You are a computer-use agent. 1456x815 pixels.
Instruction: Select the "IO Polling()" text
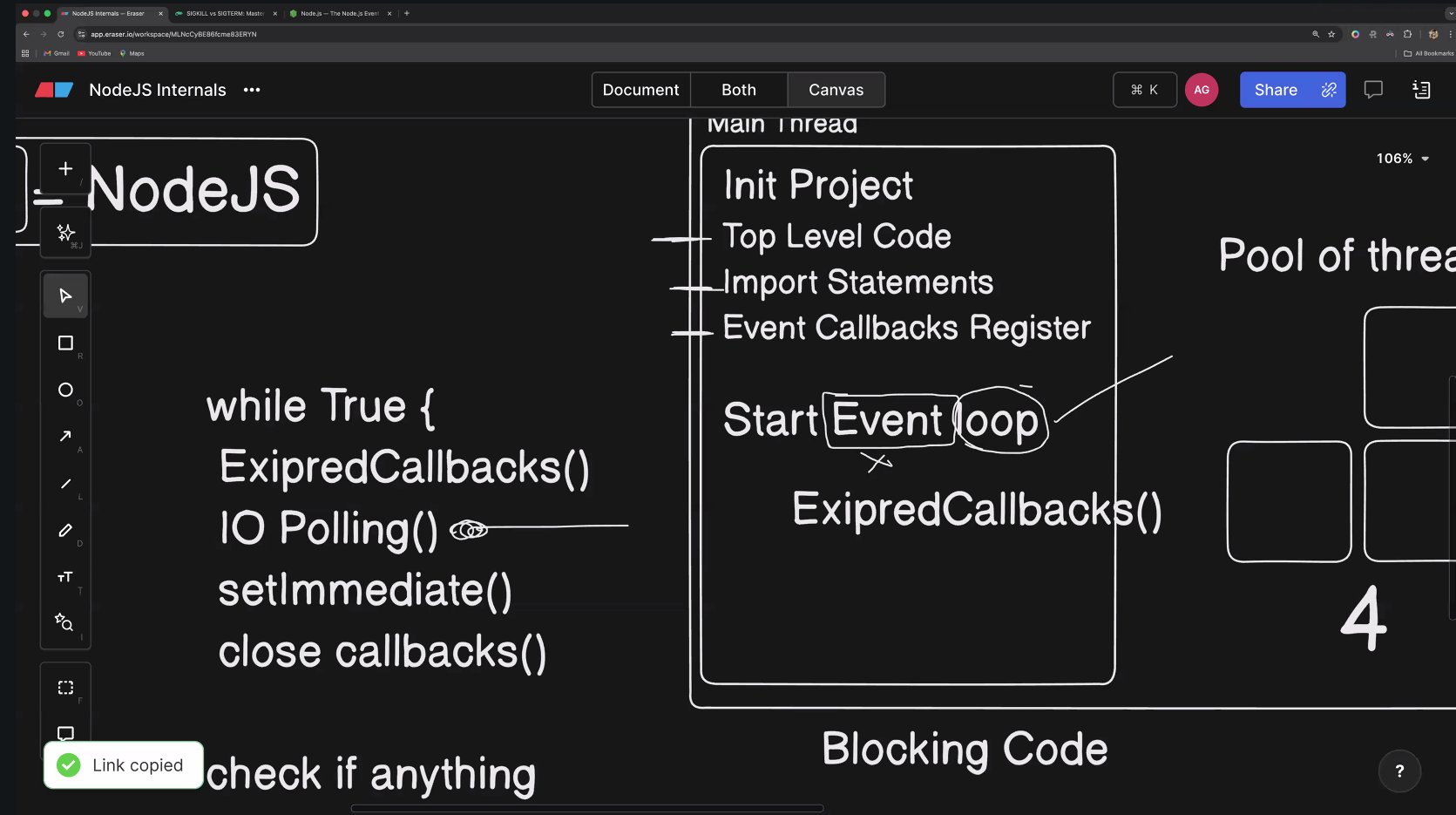[x=328, y=529]
